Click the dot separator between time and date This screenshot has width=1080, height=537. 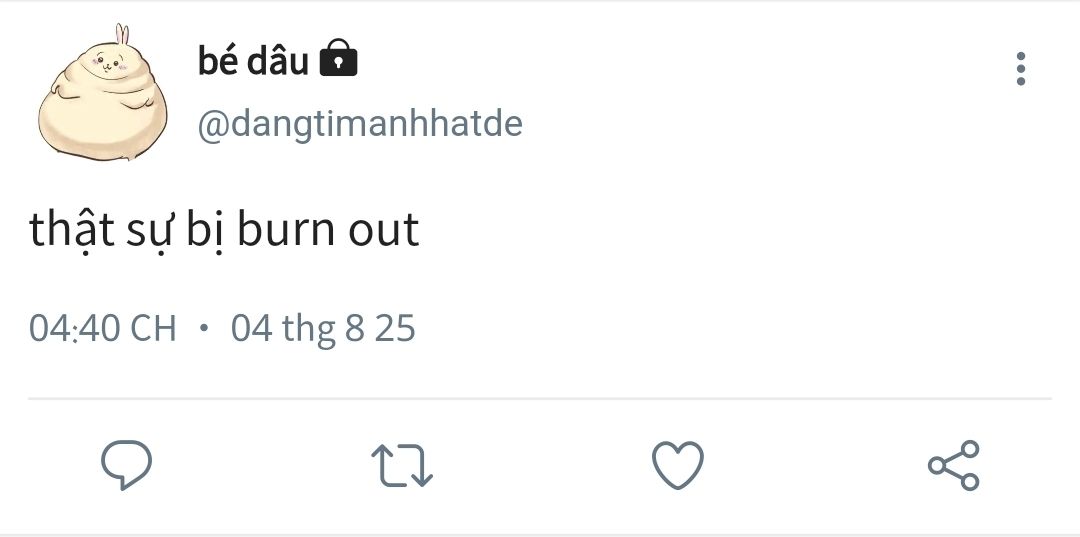pyautogui.click(x=204, y=329)
